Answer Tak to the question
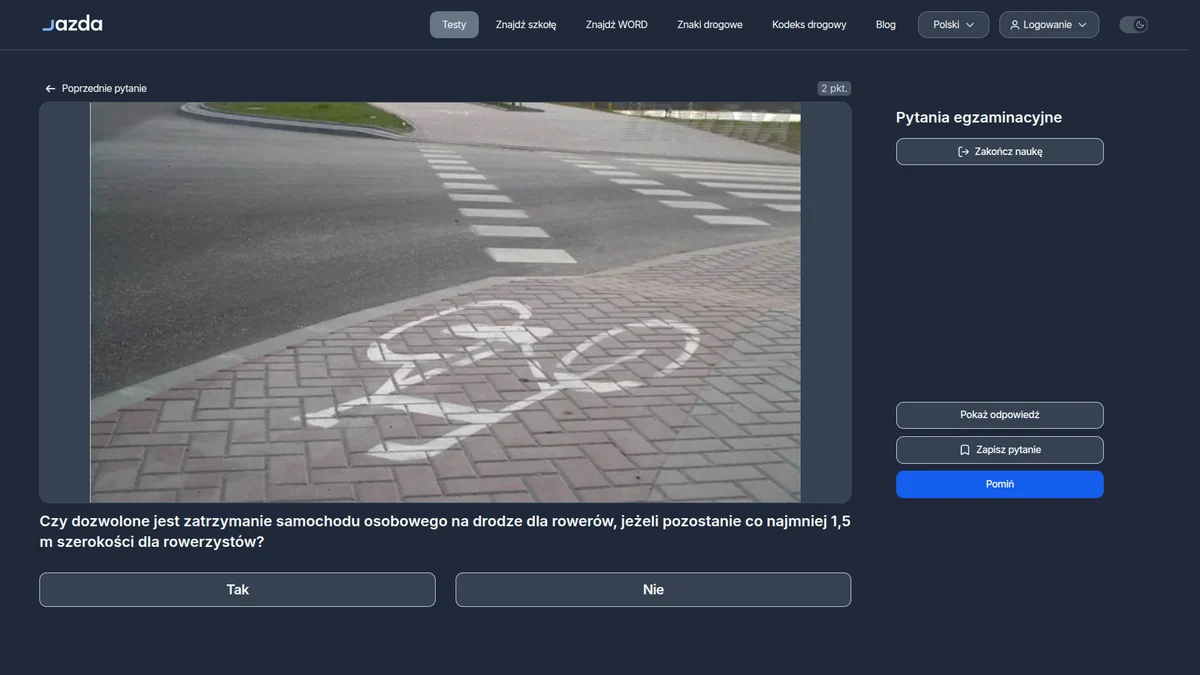The height and width of the screenshot is (675, 1200). tap(237, 590)
